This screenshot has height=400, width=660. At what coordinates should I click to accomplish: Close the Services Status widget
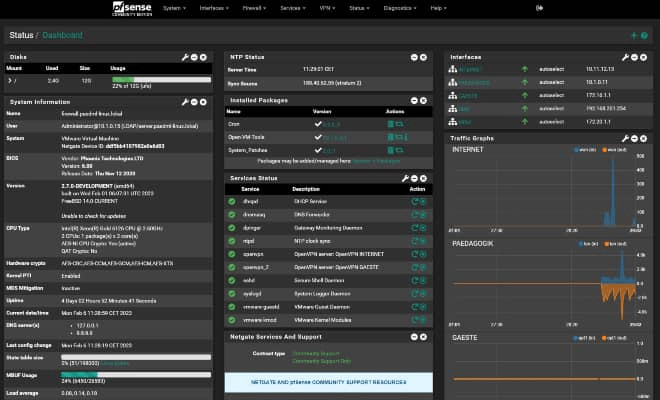423,179
